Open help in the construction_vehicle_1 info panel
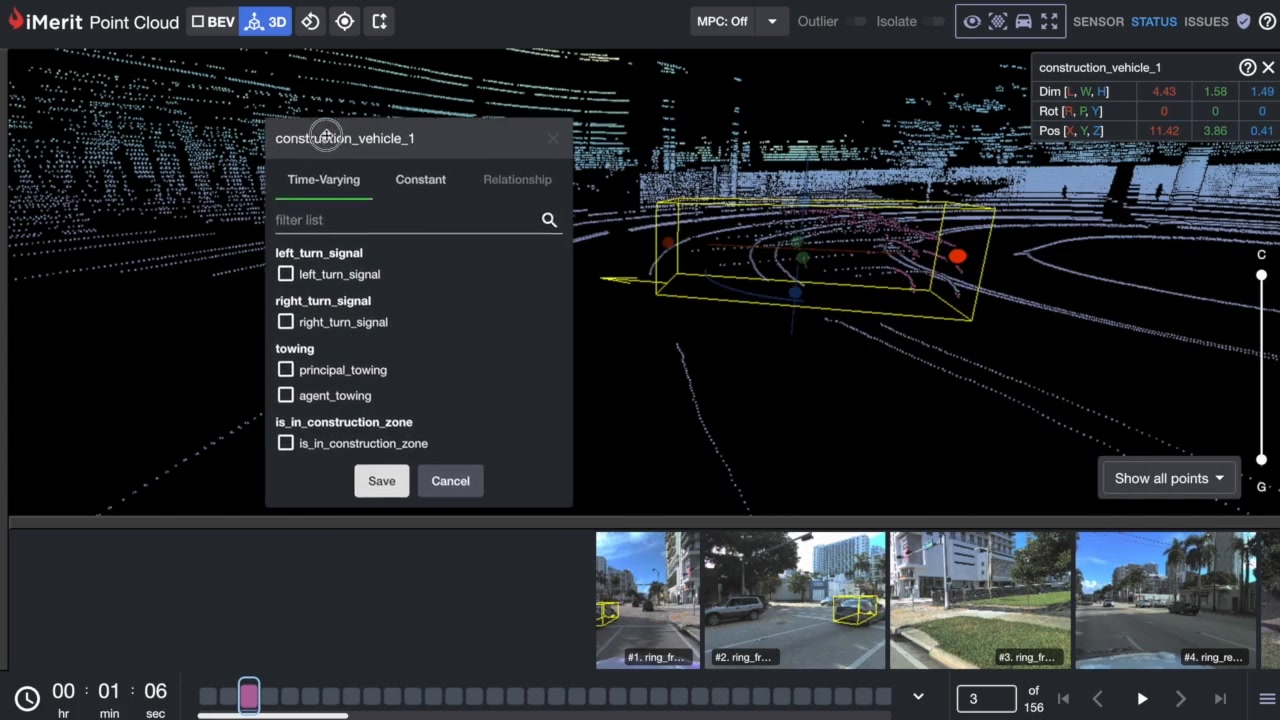The image size is (1280, 720). click(1247, 67)
